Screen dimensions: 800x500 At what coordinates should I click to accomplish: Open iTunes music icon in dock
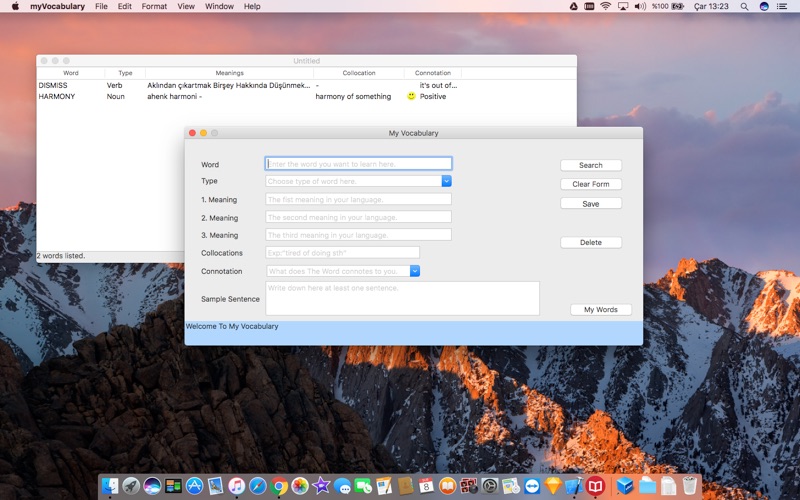[237, 486]
